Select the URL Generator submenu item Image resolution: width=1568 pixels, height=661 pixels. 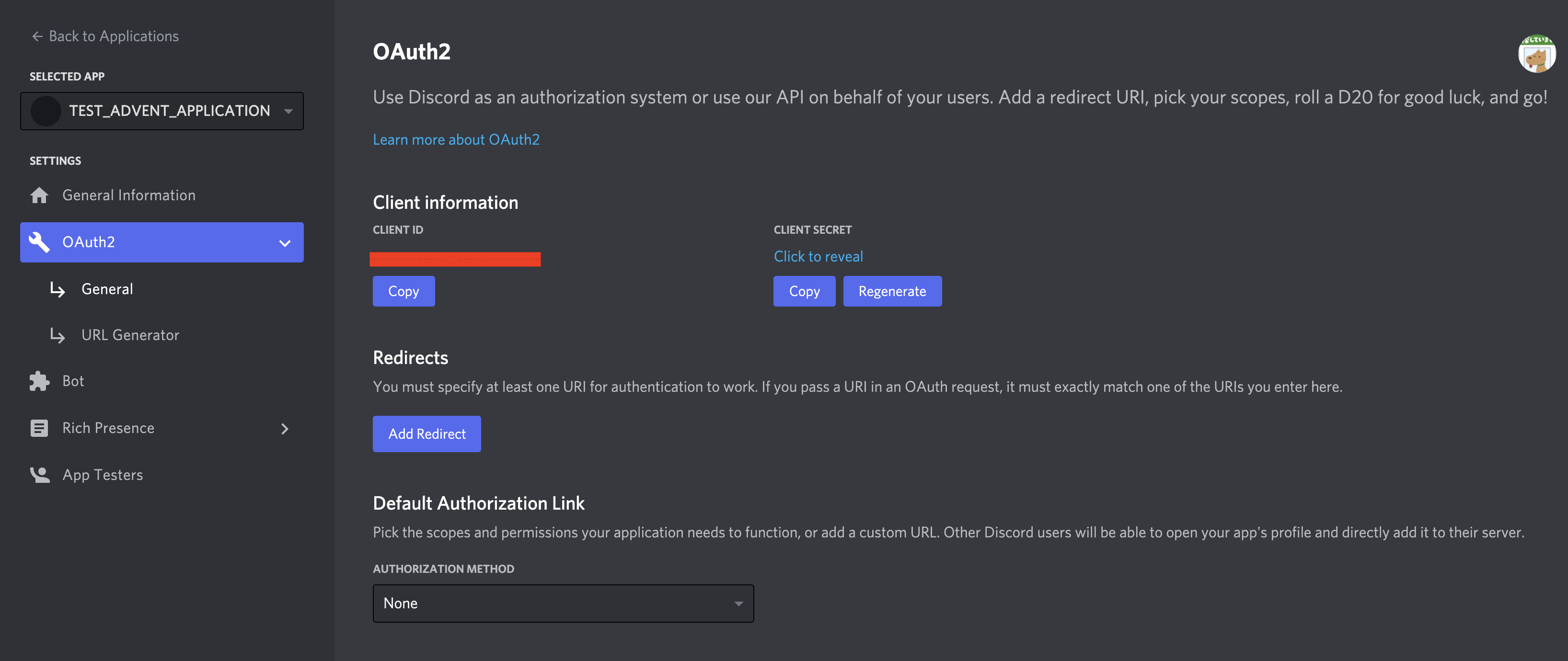coord(130,335)
